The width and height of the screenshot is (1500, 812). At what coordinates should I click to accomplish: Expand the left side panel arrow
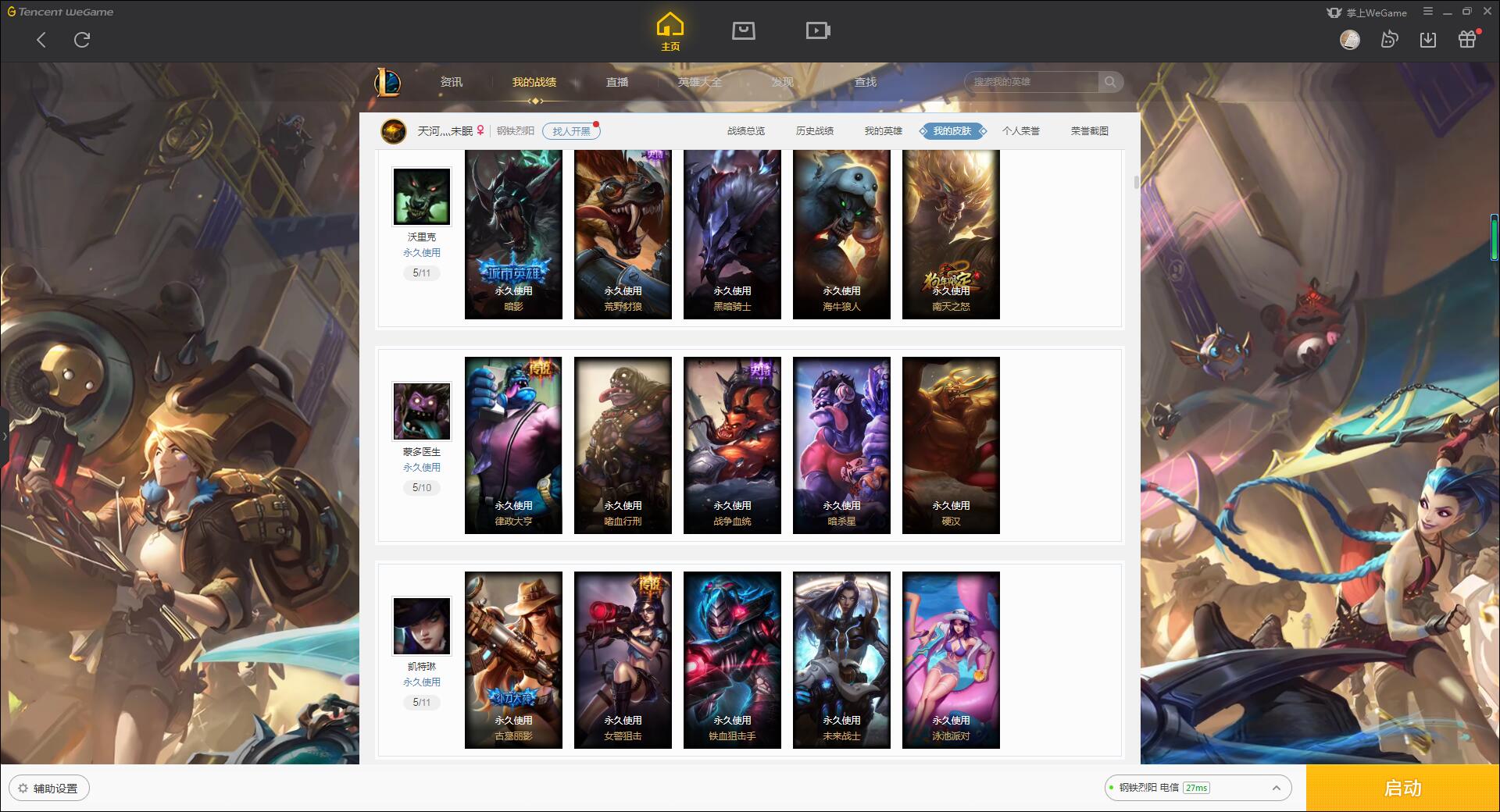point(4,436)
